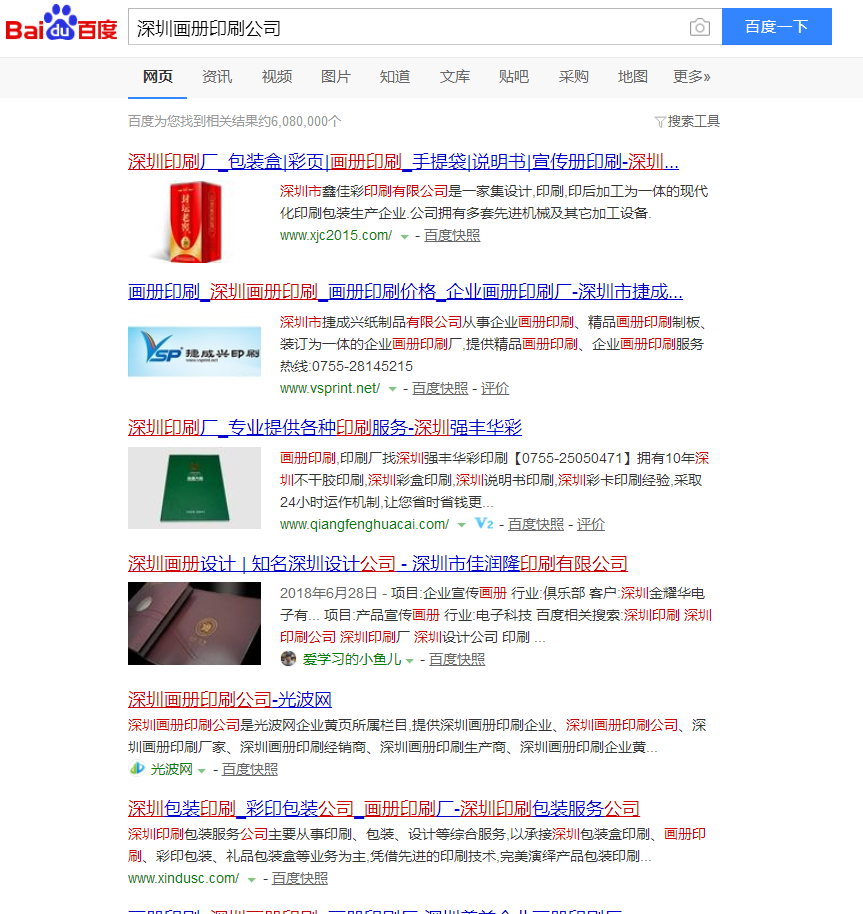Screen dimensions: 863x914
Task: Click the V2 verification badge icon
Action: coord(484,523)
